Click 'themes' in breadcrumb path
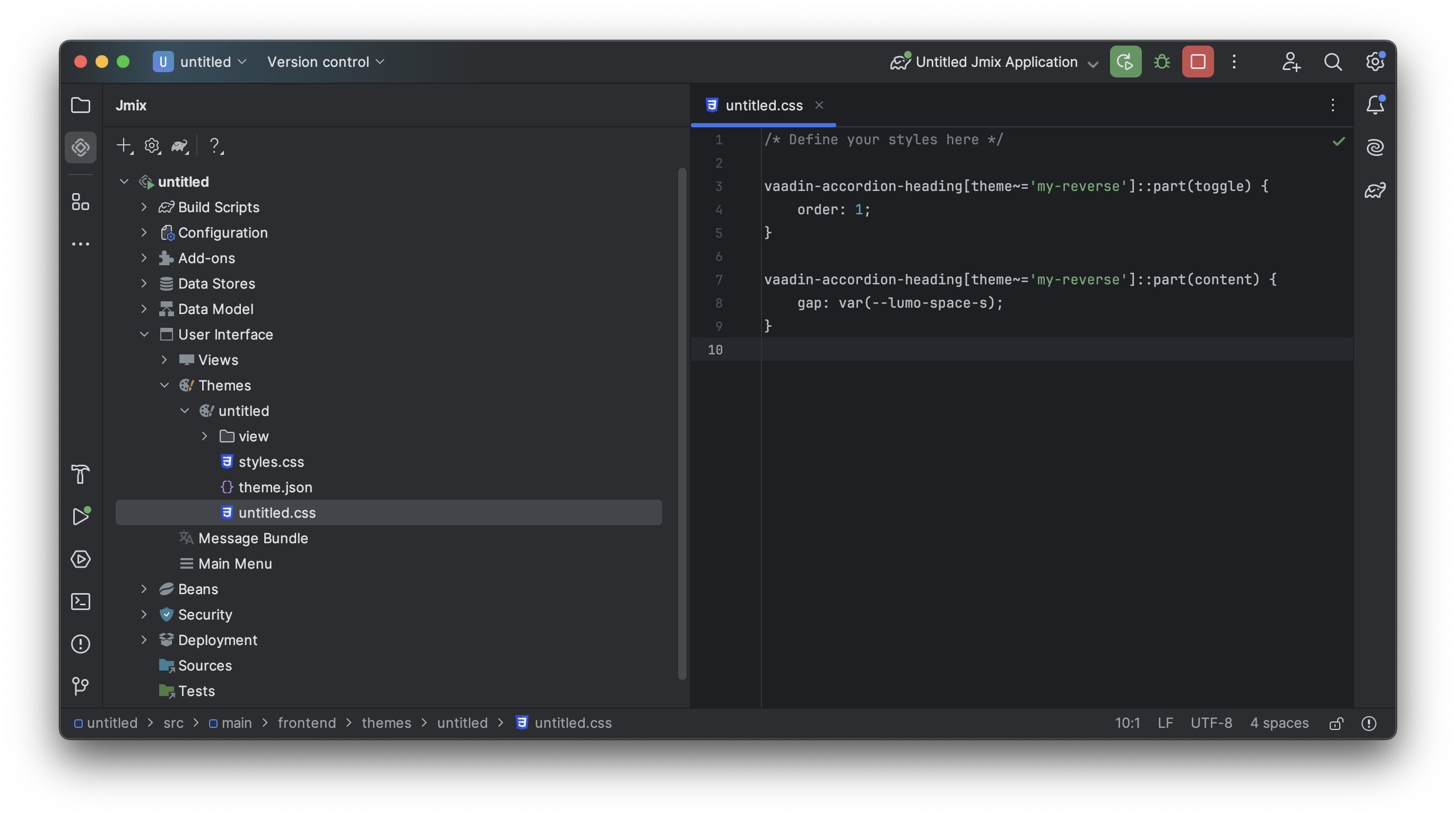The width and height of the screenshot is (1456, 818). (386, 723)
